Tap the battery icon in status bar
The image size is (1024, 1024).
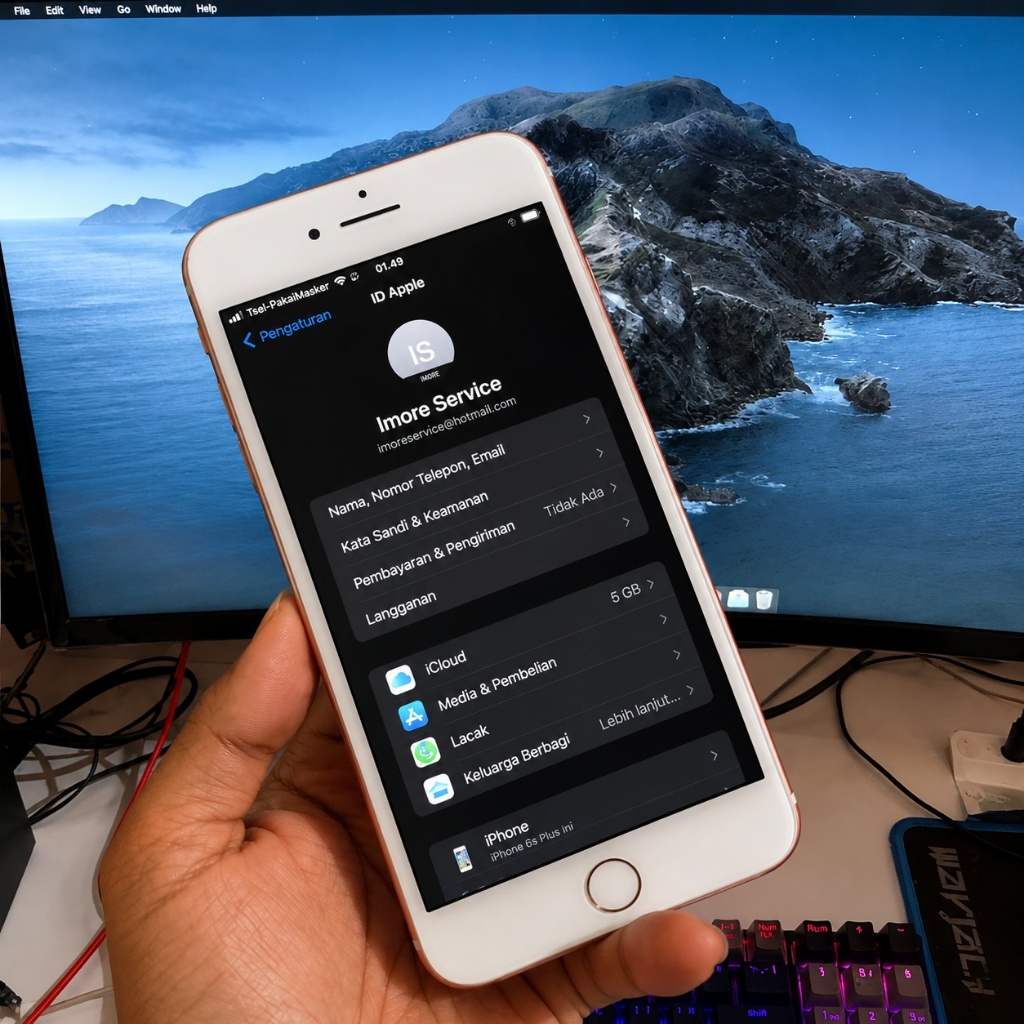(x=530, y=215)
